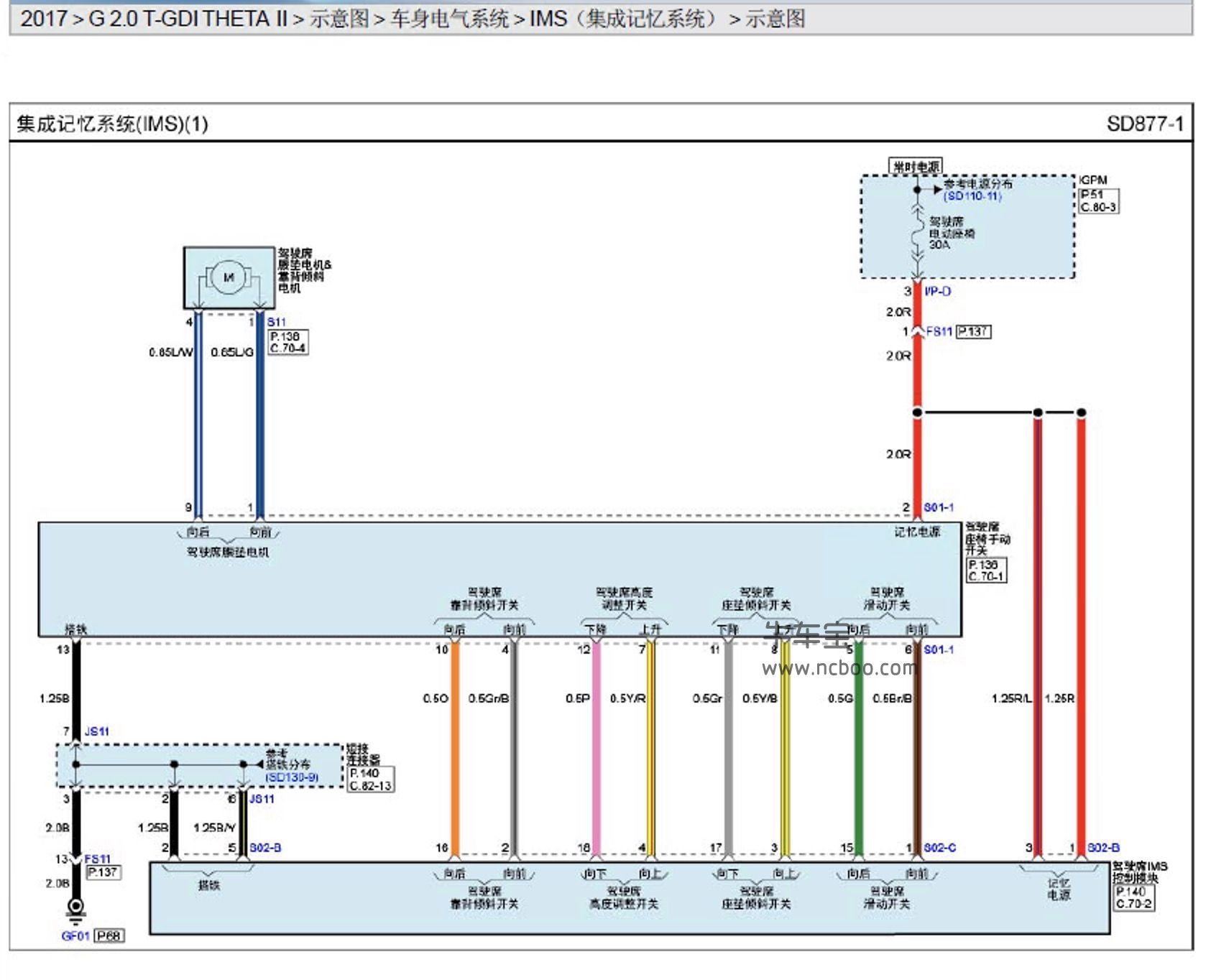Viewport: 1206px width, 980px height.
Task: Select the P.136 C.70-4 reference box
Action: (x=288, y=342)
